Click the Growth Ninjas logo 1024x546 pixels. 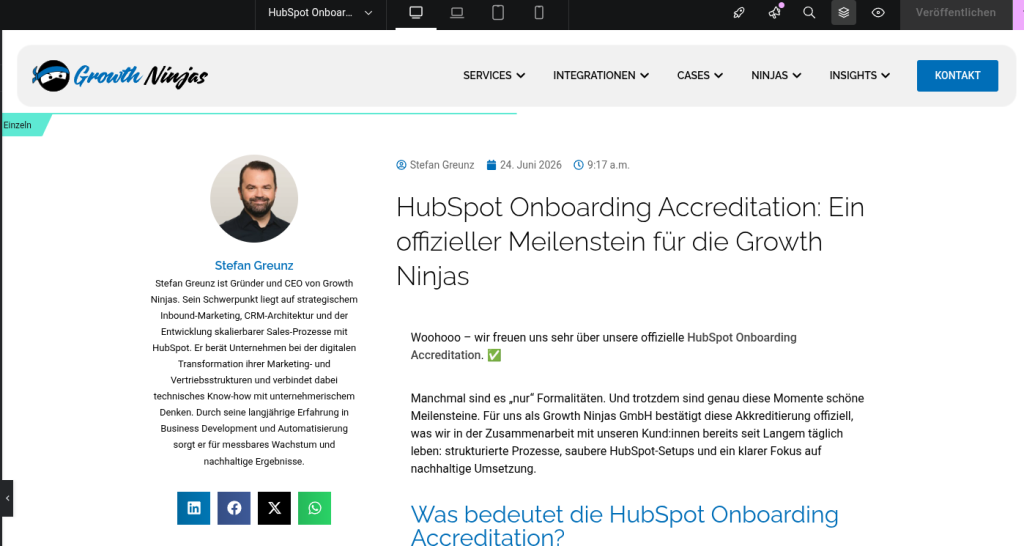[120, 76]
